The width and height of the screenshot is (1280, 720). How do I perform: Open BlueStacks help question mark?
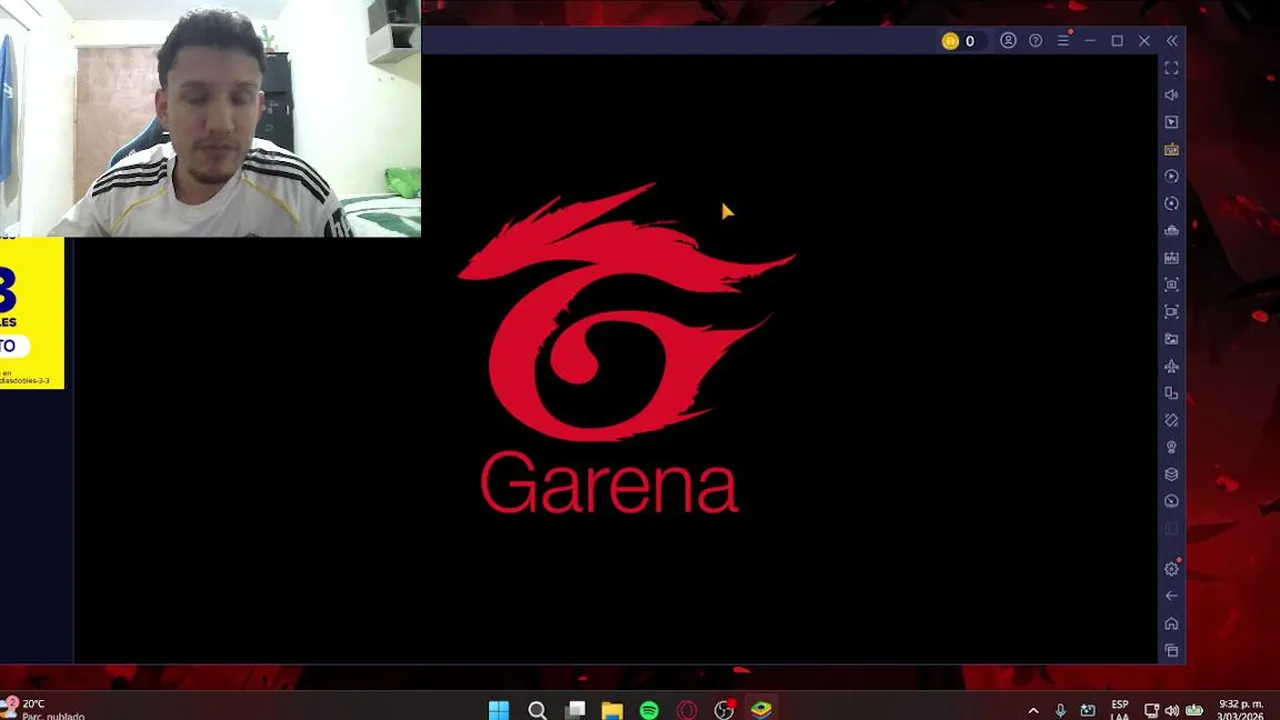[1035, 41]
